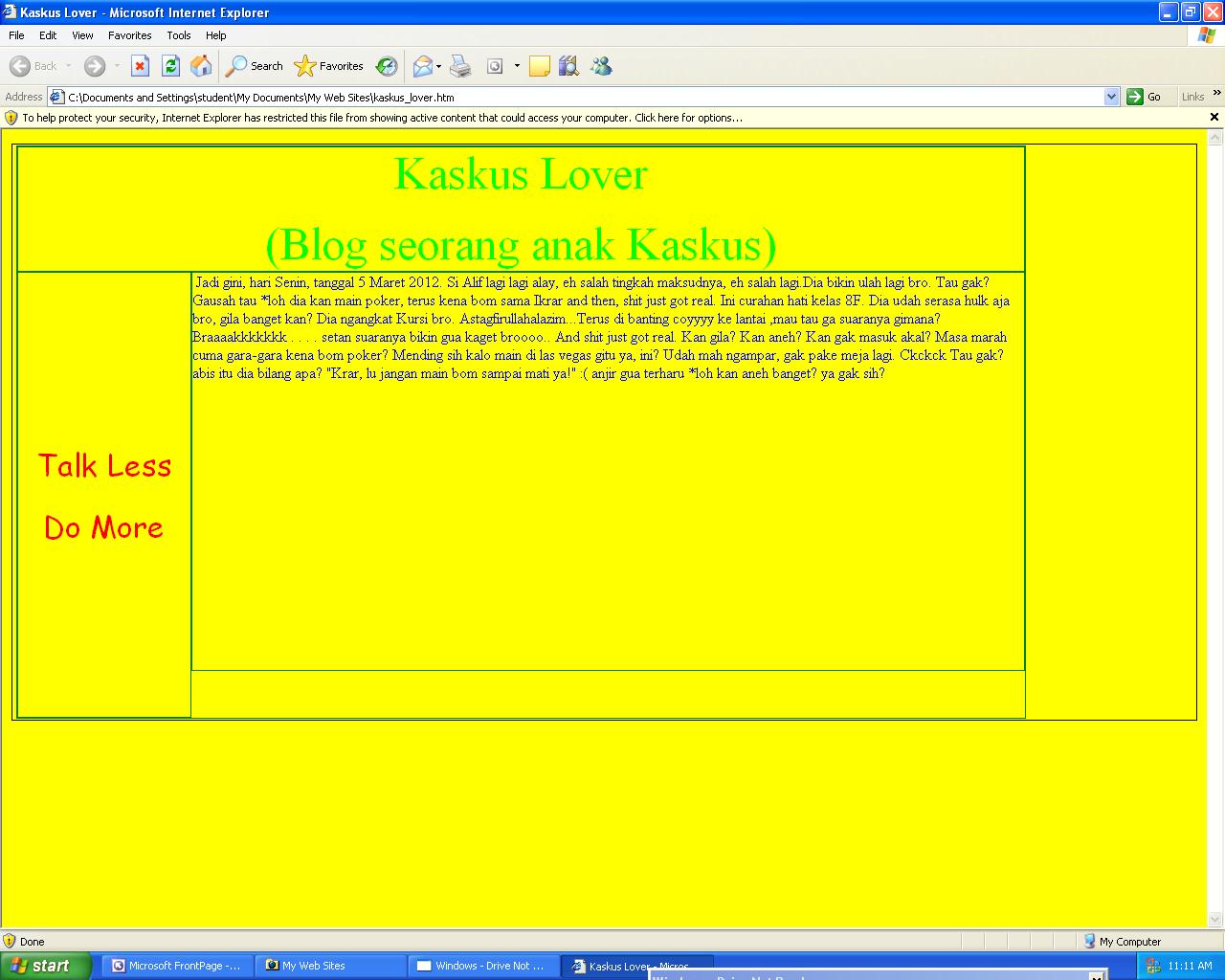
Task: Open the Edit menu
Action: 48,35
